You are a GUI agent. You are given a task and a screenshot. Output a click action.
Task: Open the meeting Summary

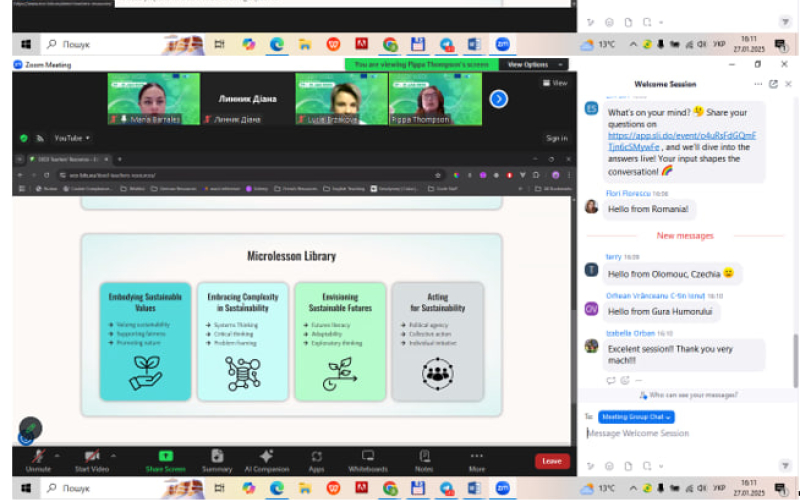click(x=217, y=460)
